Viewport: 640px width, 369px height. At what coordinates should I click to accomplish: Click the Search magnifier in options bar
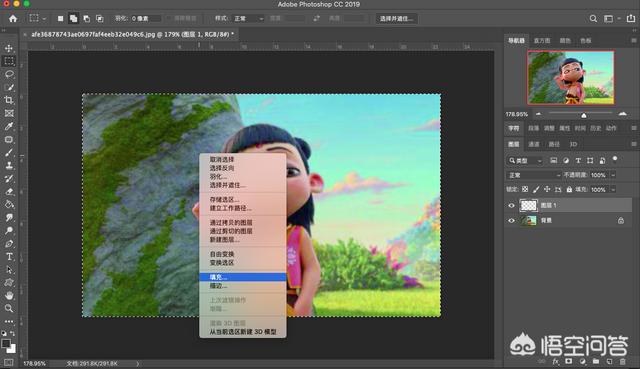pyautogui.click(x=593, y=18)
